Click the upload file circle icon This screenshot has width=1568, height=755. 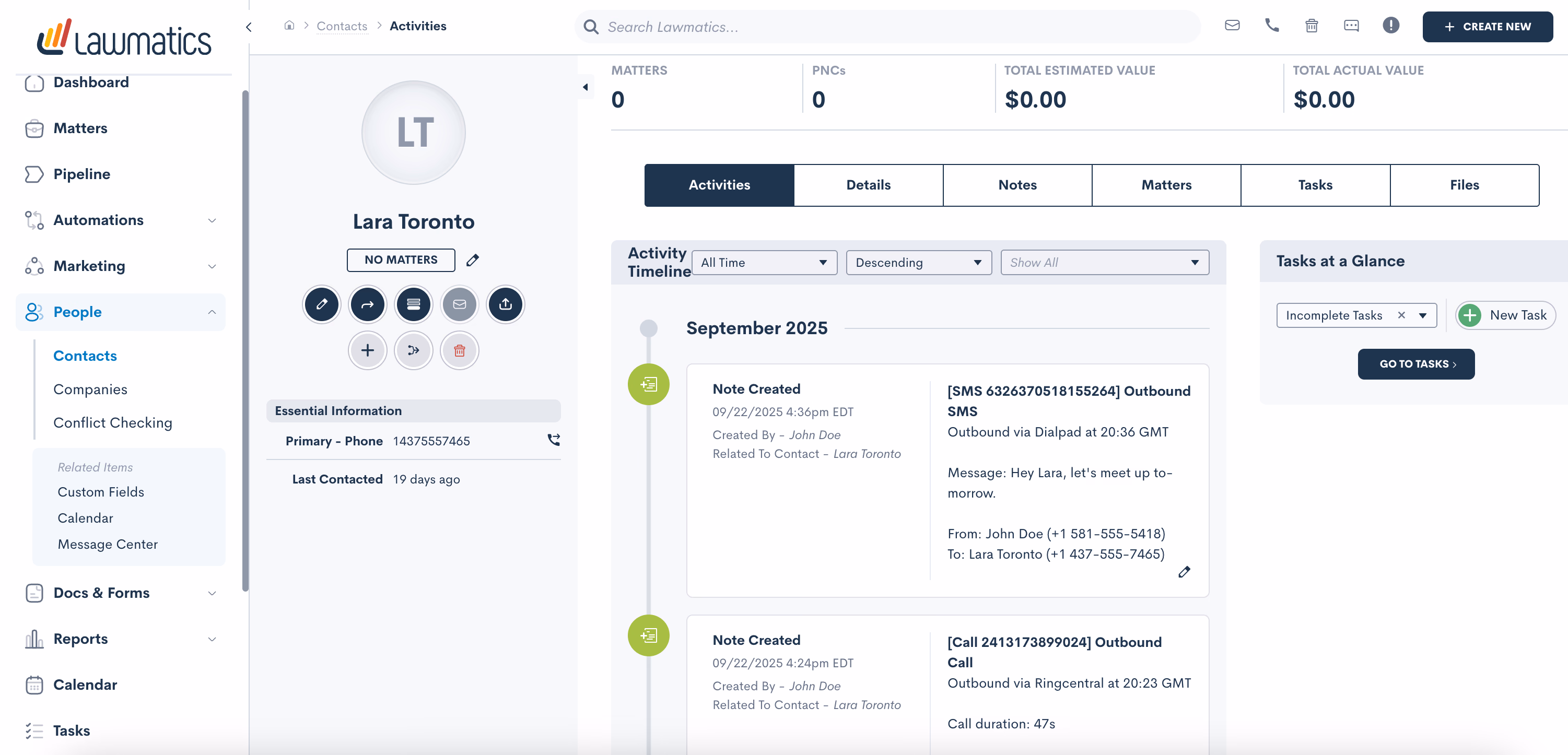tap(505, 304)
